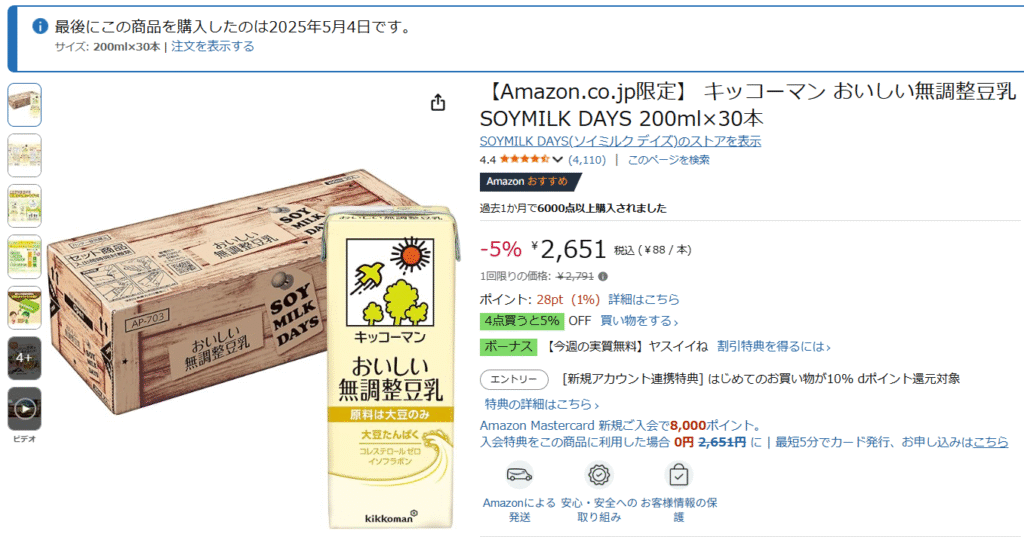1024x537 pixels.
Task: Click 詳細はこちら next to points
Action: click(x=644, y=299)
